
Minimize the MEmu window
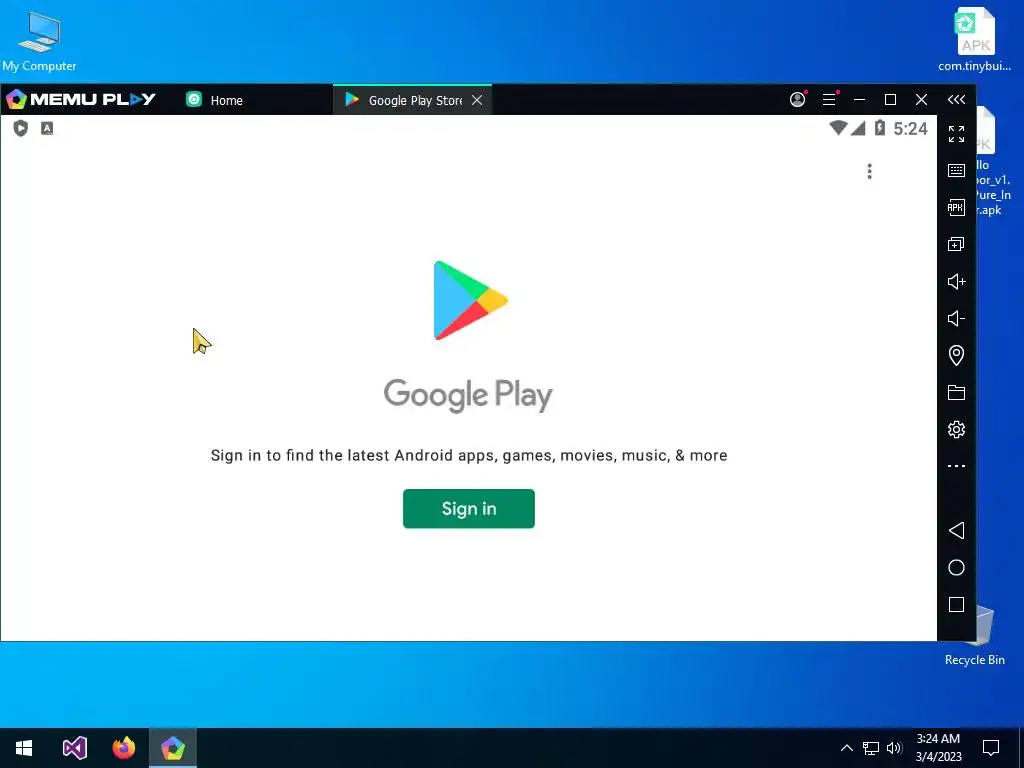tap(859, 99)
